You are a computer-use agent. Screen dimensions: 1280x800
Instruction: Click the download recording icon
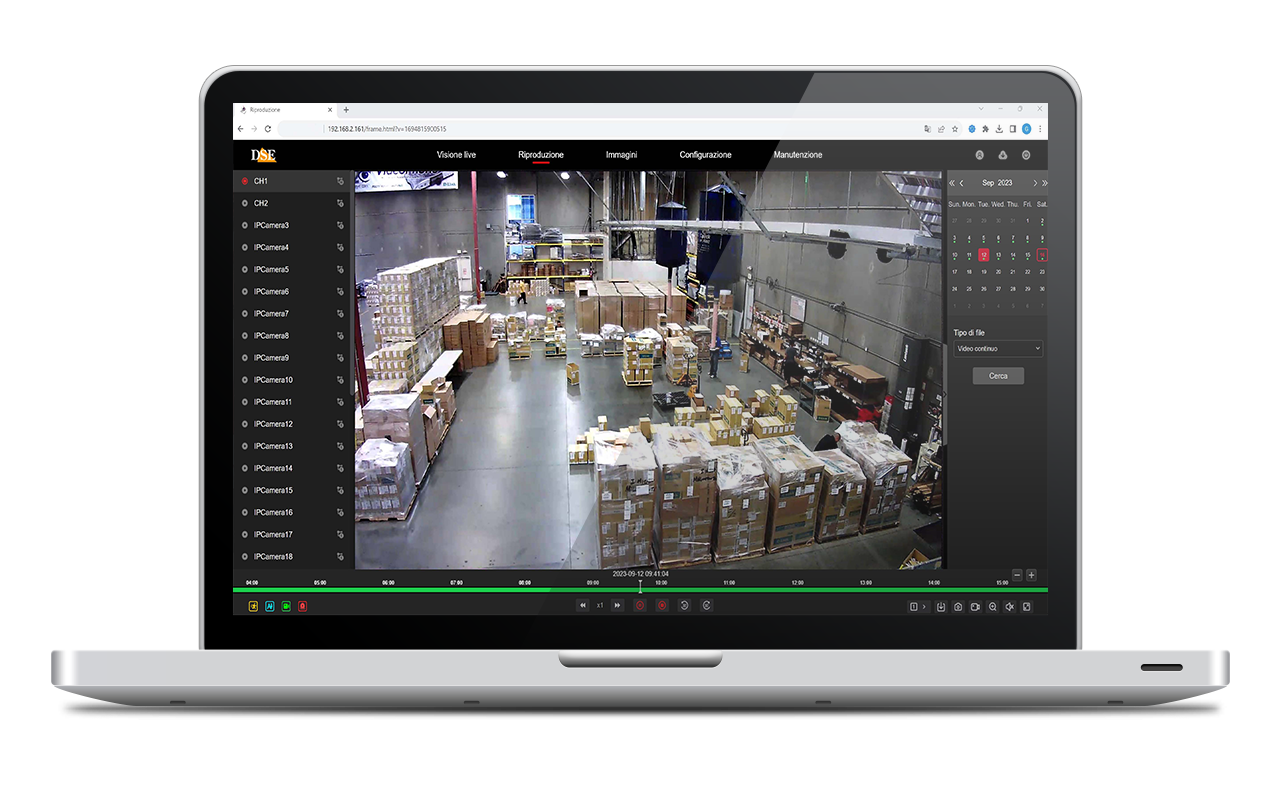coord(941,605)
